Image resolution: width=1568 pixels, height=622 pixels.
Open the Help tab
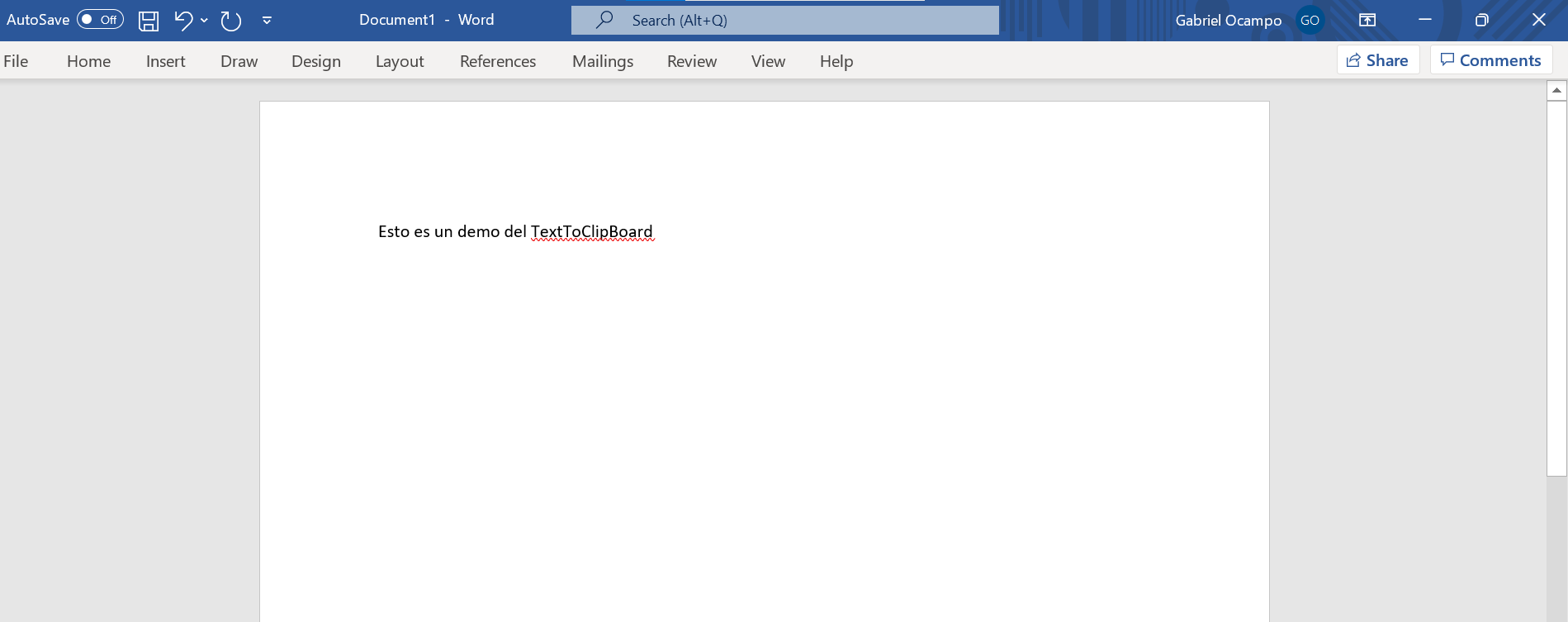(836, 61)
